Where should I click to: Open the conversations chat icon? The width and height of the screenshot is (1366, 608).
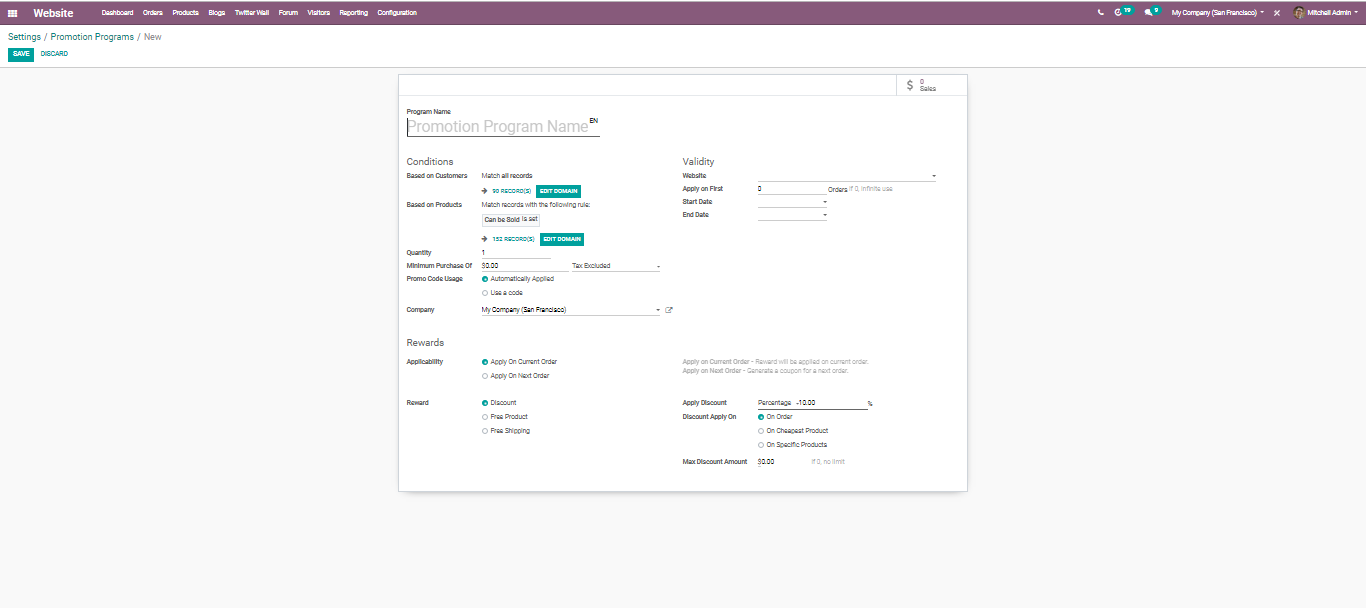click(x=1148, y=13)
